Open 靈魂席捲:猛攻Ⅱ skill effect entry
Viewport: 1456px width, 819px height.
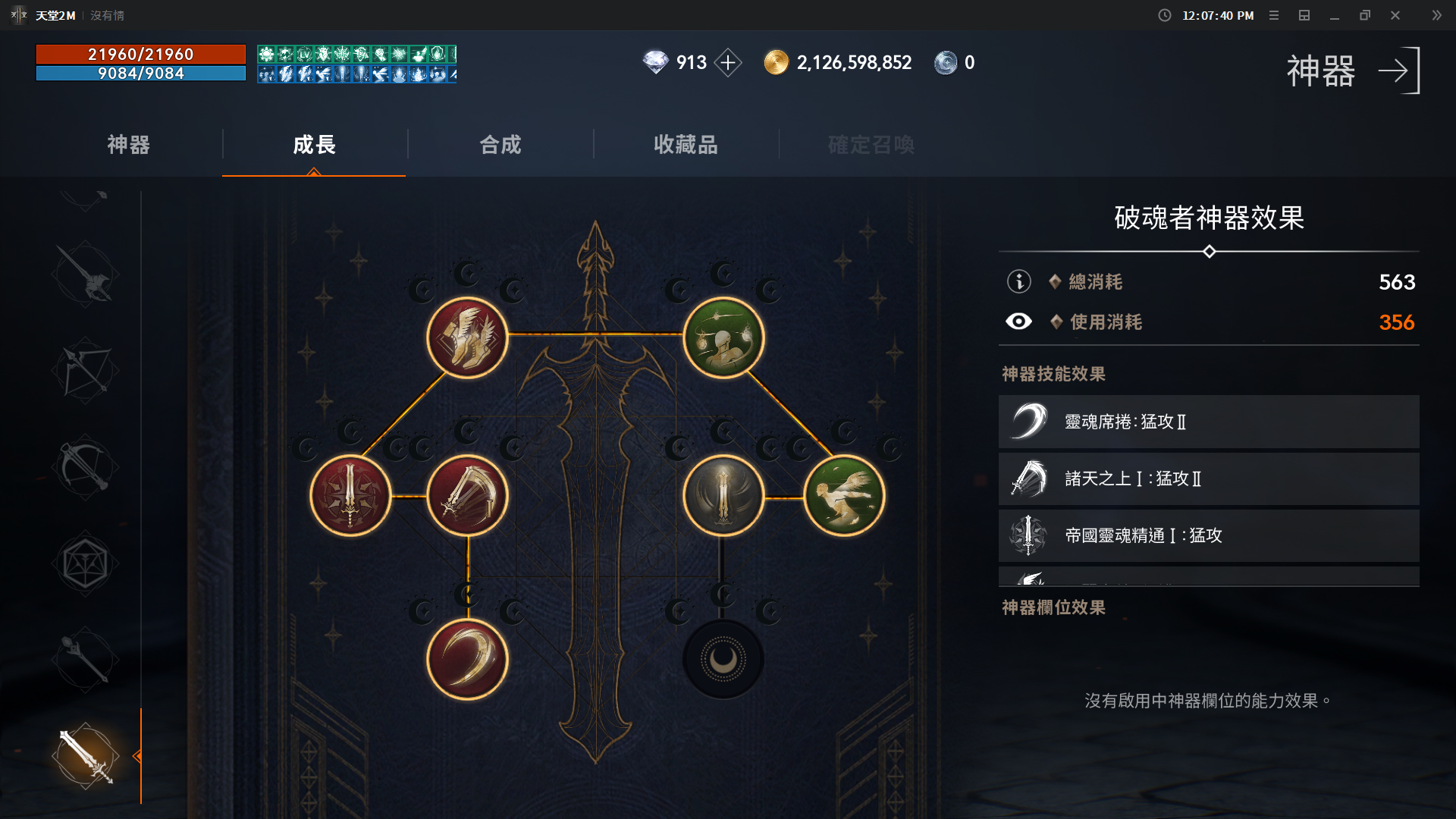1209,422
